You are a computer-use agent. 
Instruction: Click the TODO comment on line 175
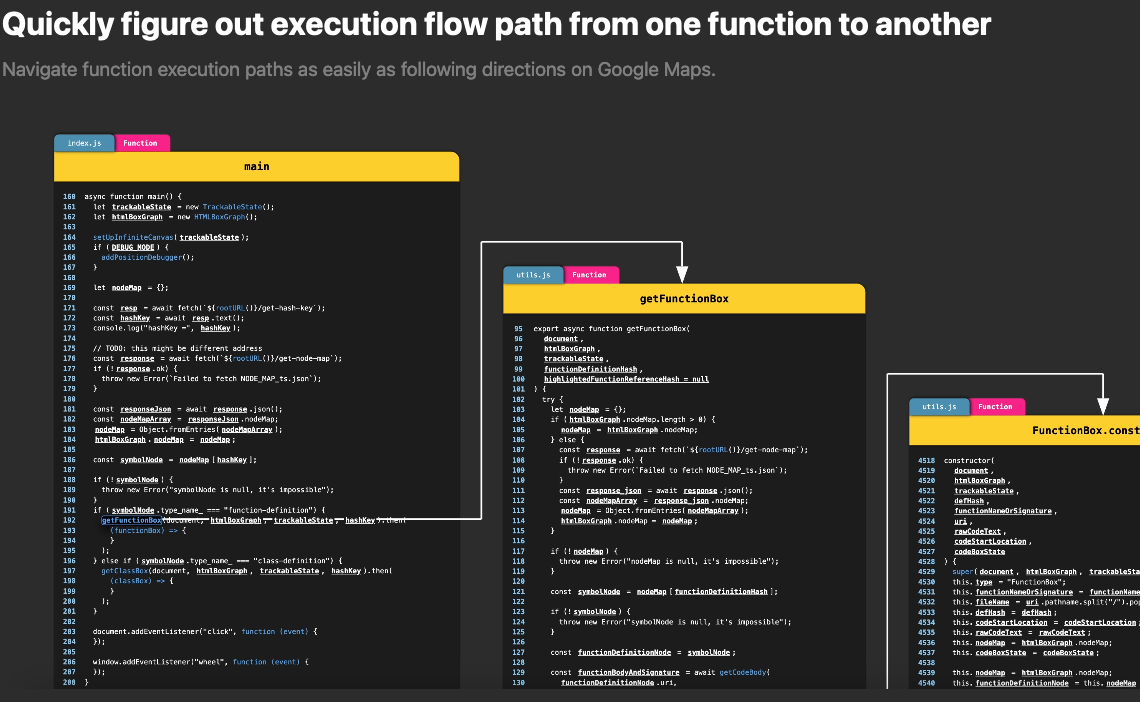pos(177,349)
